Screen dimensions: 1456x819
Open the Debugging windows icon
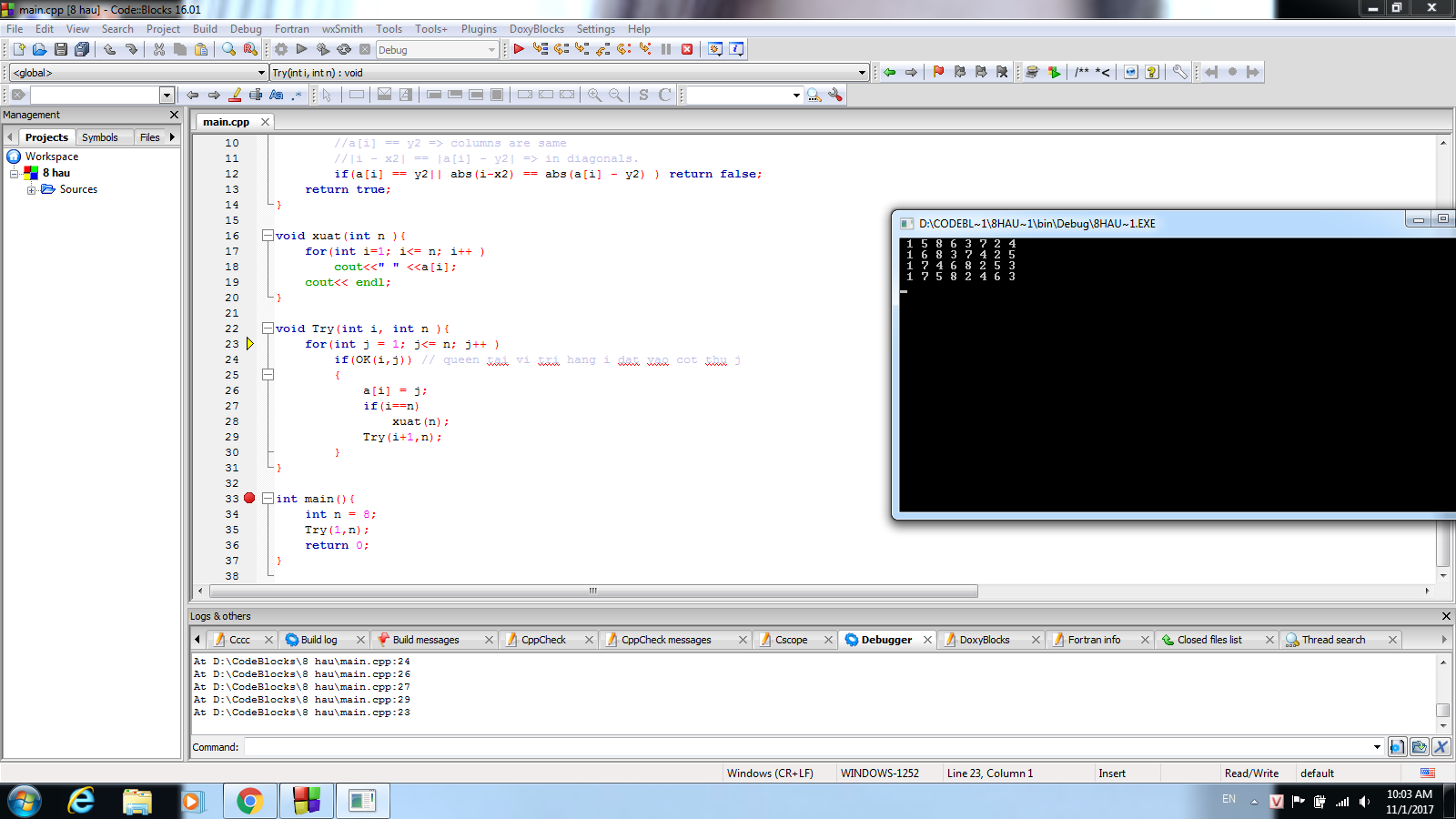coord(715,49)
